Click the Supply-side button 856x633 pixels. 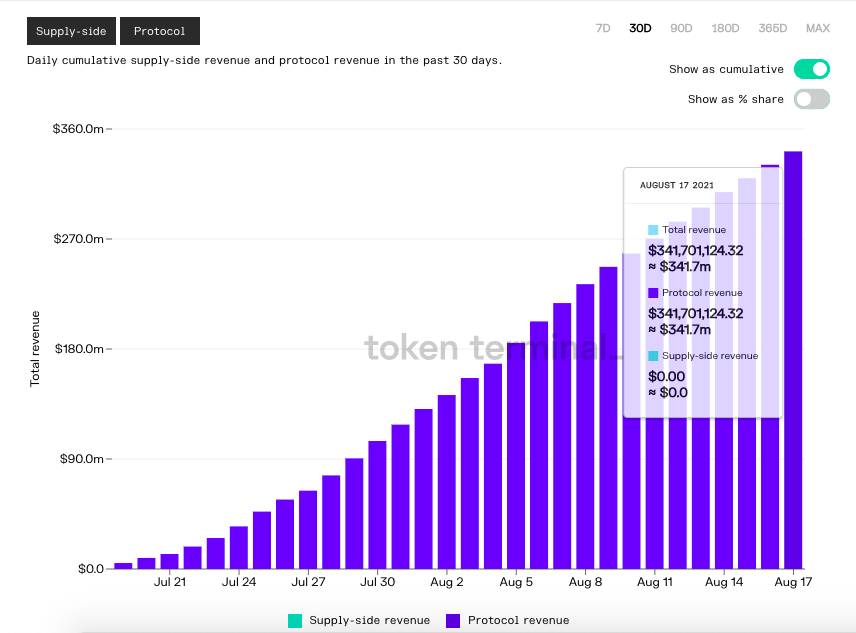click(71, 31)
